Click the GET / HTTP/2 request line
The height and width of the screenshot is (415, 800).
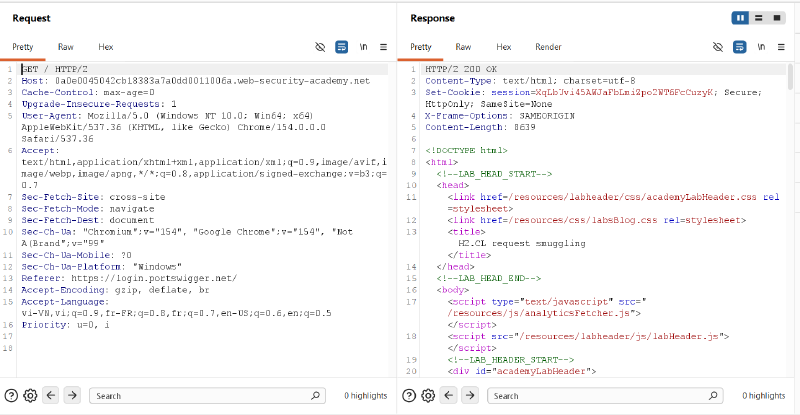(55, 69)
